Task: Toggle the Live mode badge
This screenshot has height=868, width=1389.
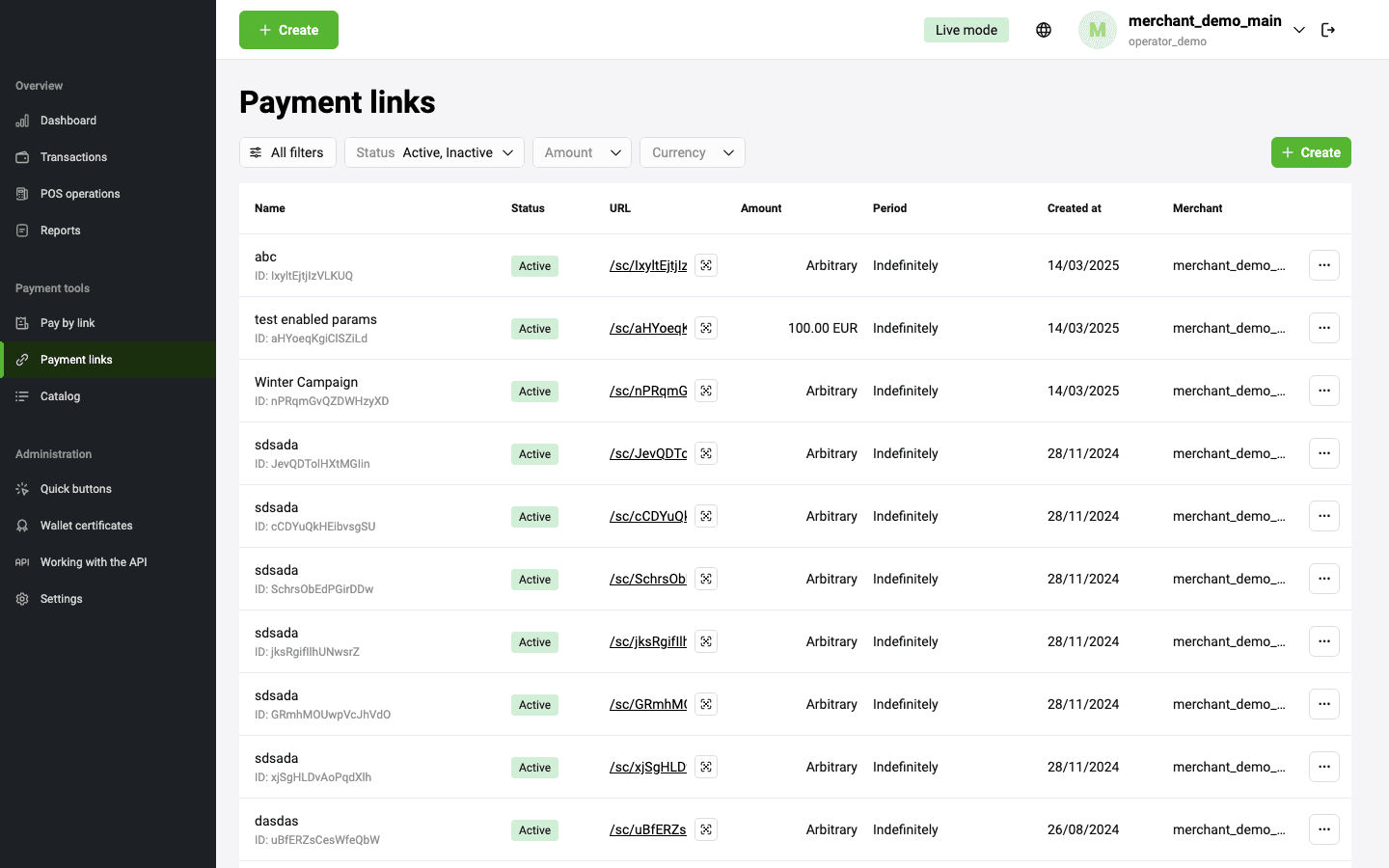Action: click(x=966, y=30)
